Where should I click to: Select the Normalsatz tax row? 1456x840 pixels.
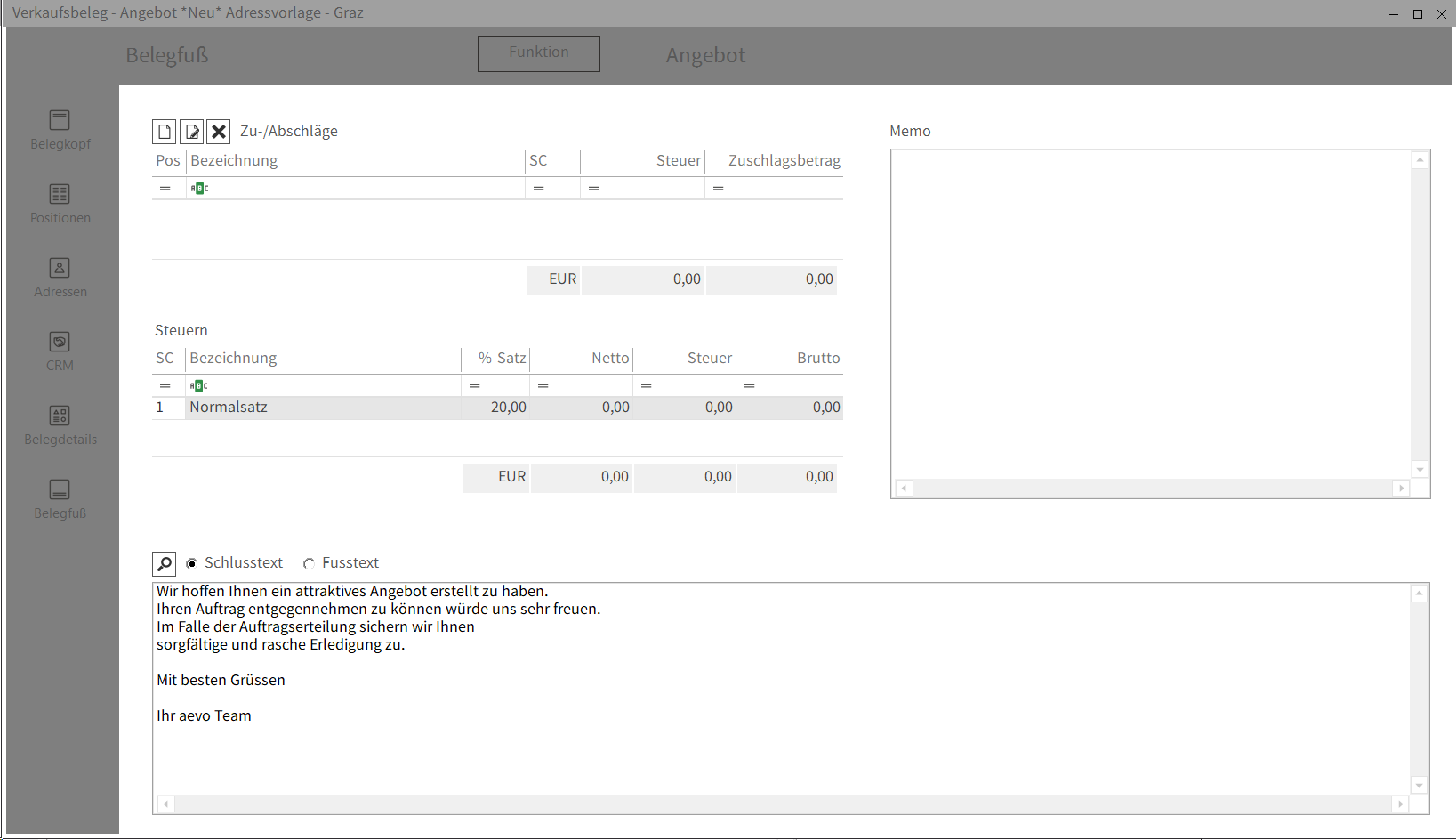click(497, 408)
